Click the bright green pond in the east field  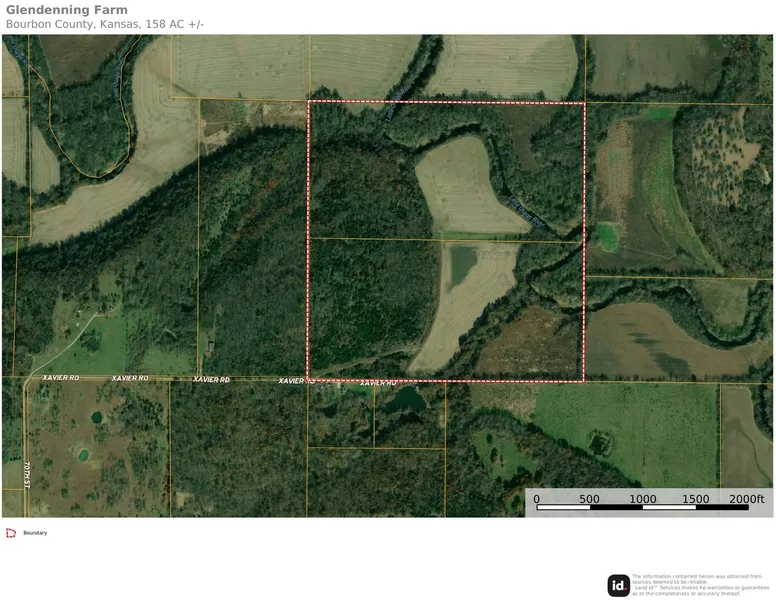coord(607,237)
